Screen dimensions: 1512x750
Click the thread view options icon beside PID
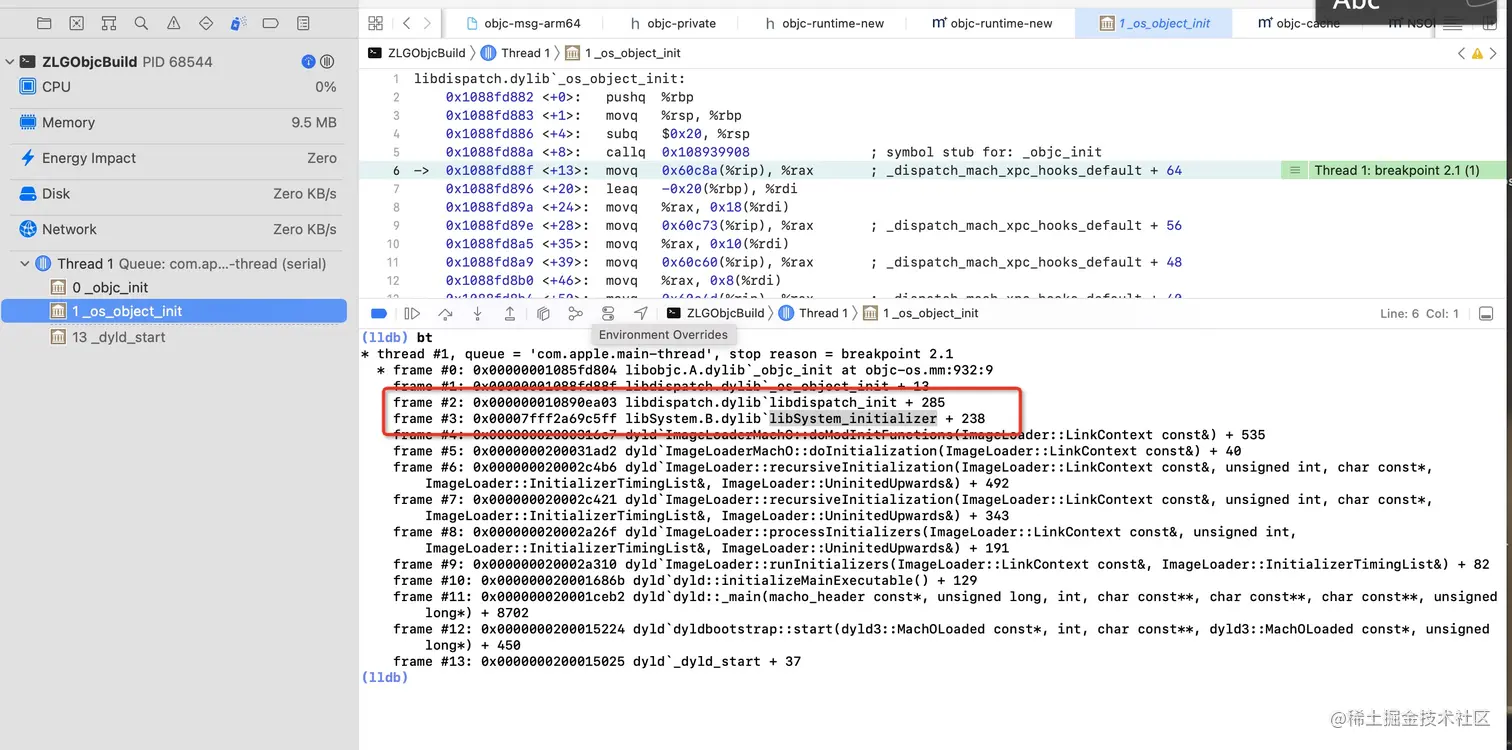tap(328, 62)
